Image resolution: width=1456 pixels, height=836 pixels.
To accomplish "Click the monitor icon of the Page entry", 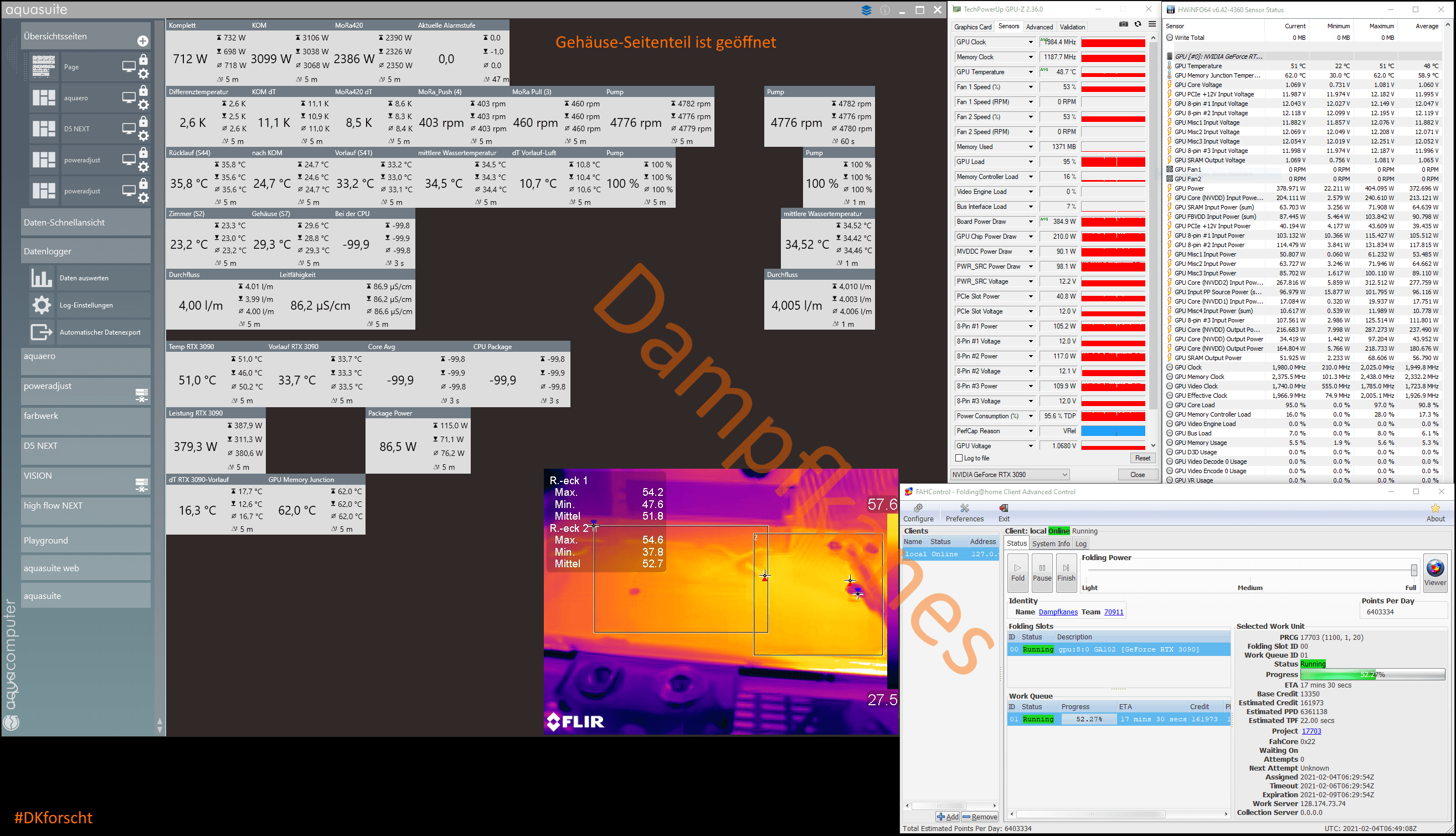I will [128, 66].
